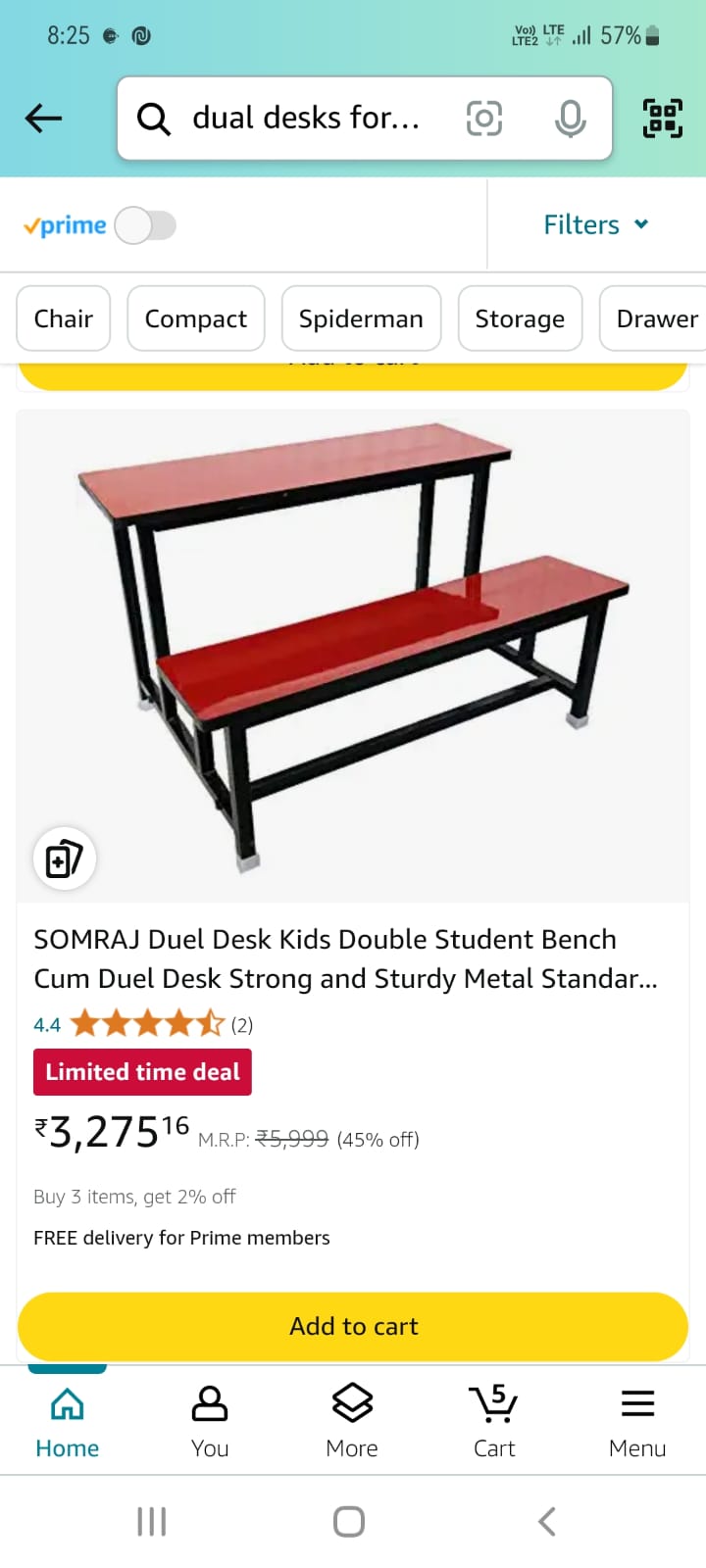Tap the back arrow icon
Image resolution: width=706 pixels, height=1568 pixels.
click(43, 119)
